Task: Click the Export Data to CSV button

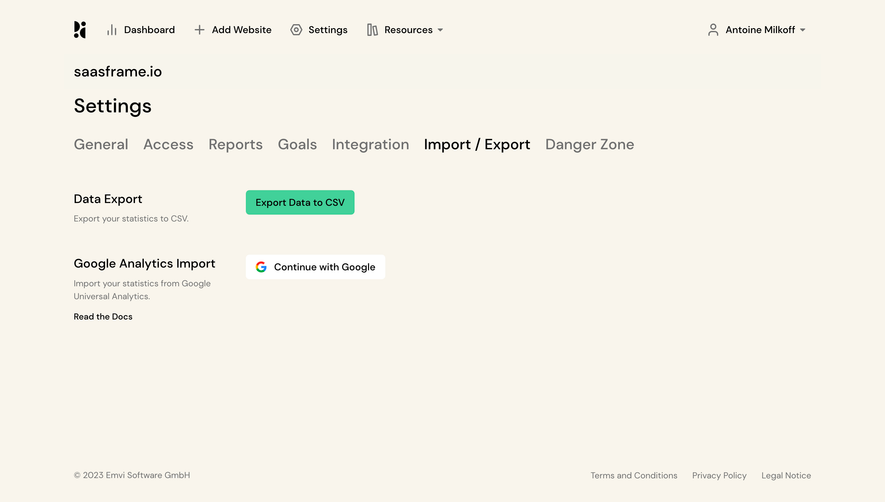Action: tap(300, 202)
